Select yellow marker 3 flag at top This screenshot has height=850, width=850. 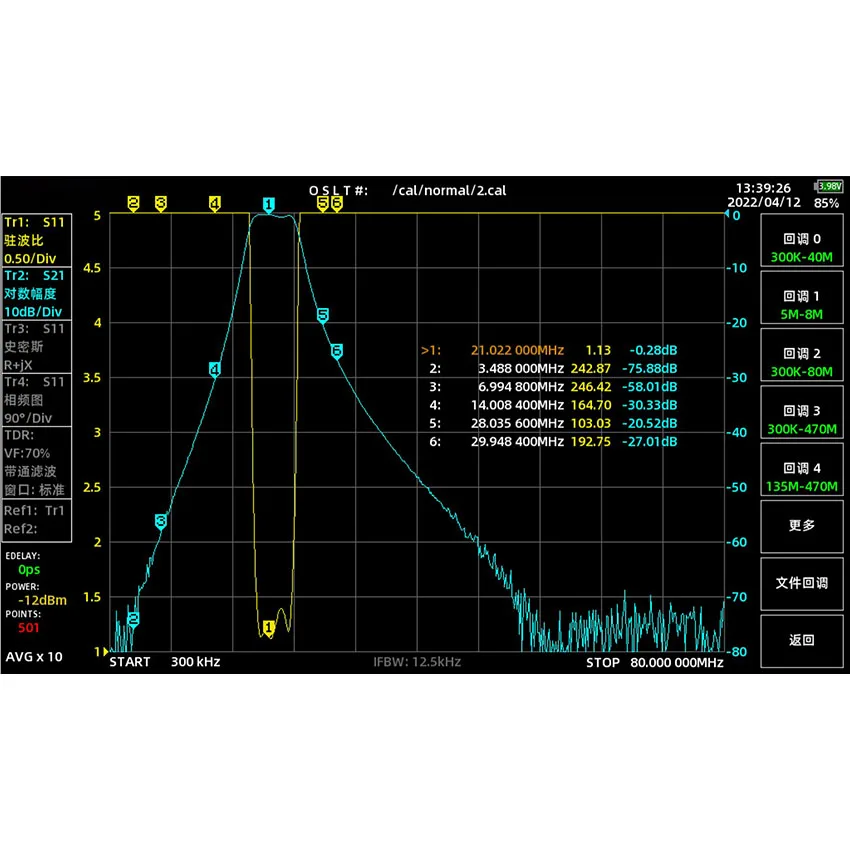coord(160,204)
